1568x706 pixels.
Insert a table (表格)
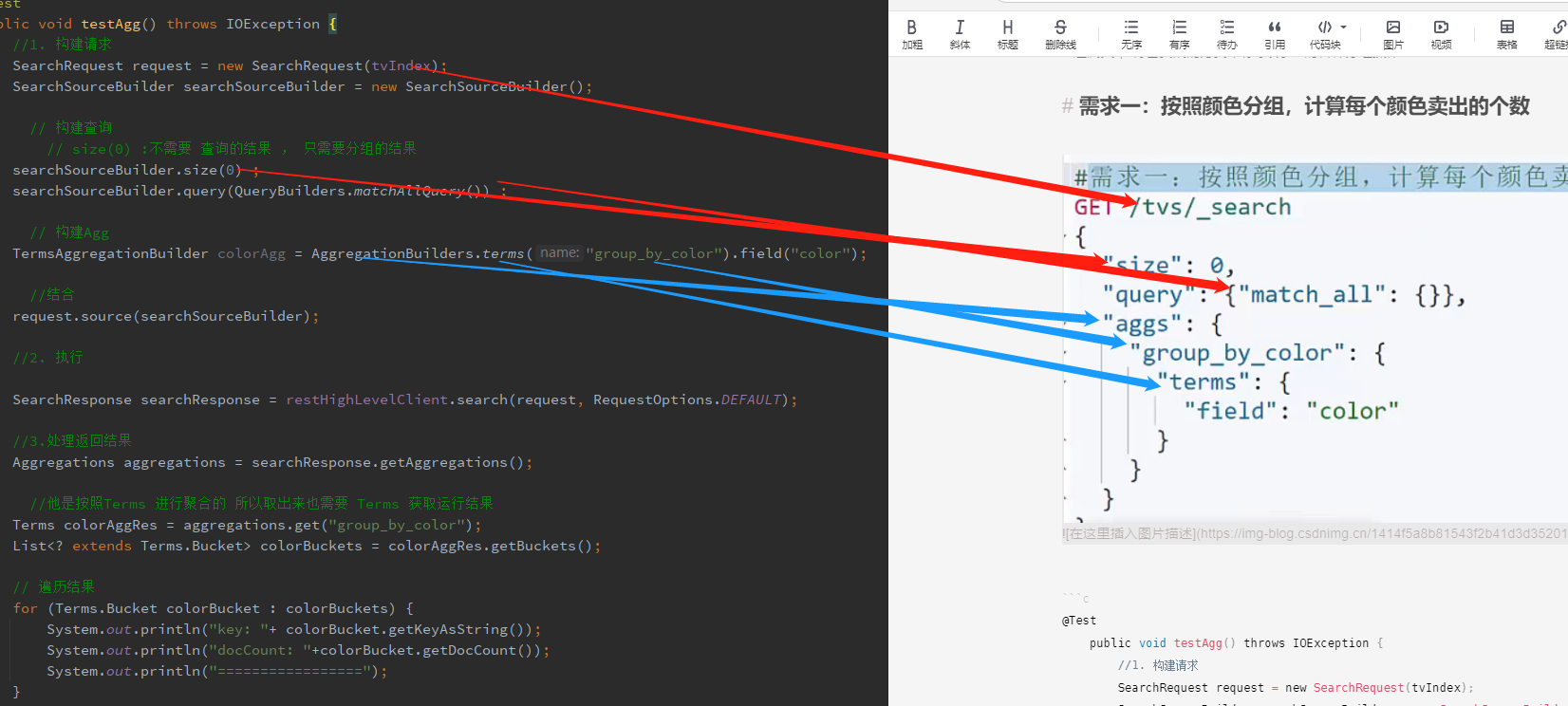pos(1507,33)
